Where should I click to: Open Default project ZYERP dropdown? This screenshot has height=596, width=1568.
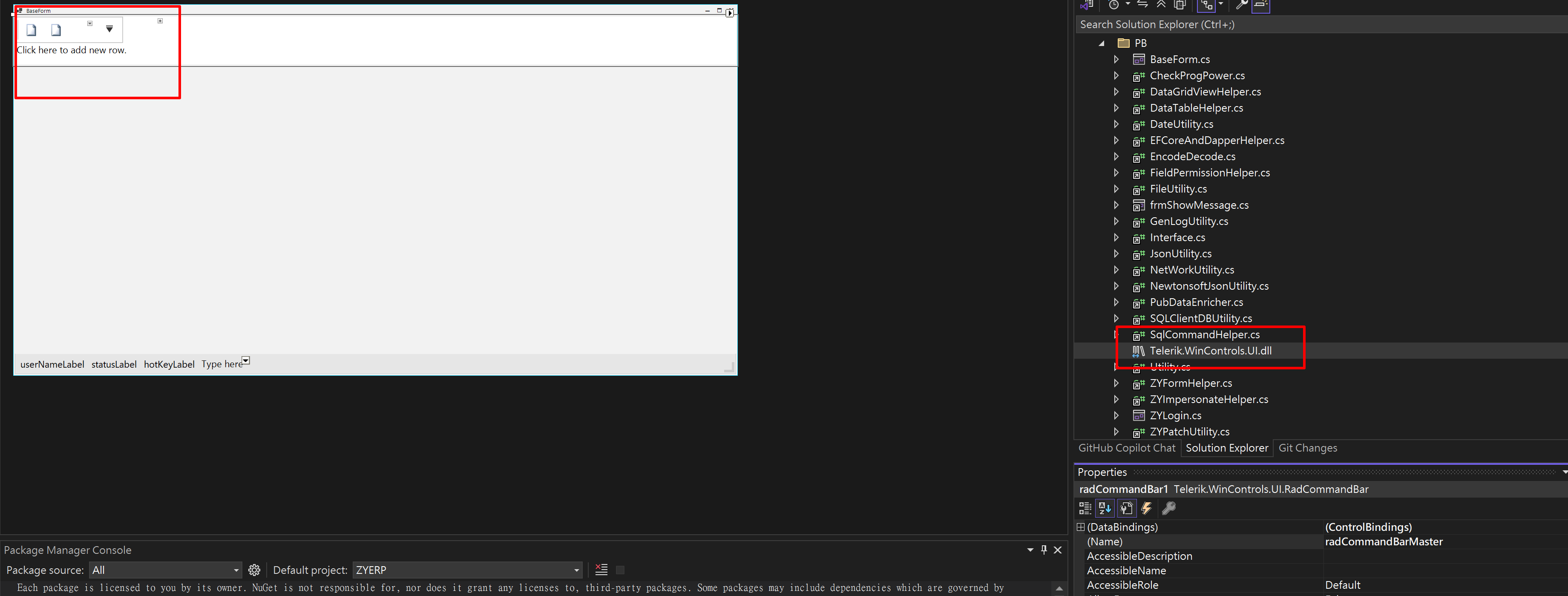pyautogui.click(x=576, y=570)
